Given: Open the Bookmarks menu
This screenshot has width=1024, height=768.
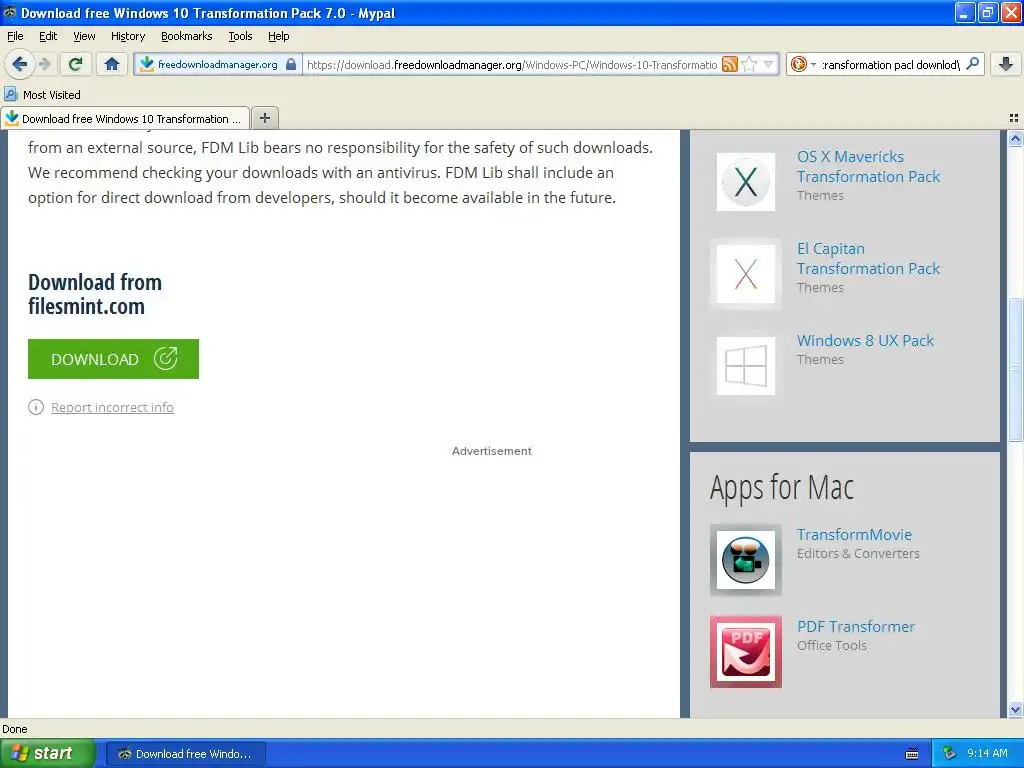Looking at the screenshot, I should coord(186,36).
